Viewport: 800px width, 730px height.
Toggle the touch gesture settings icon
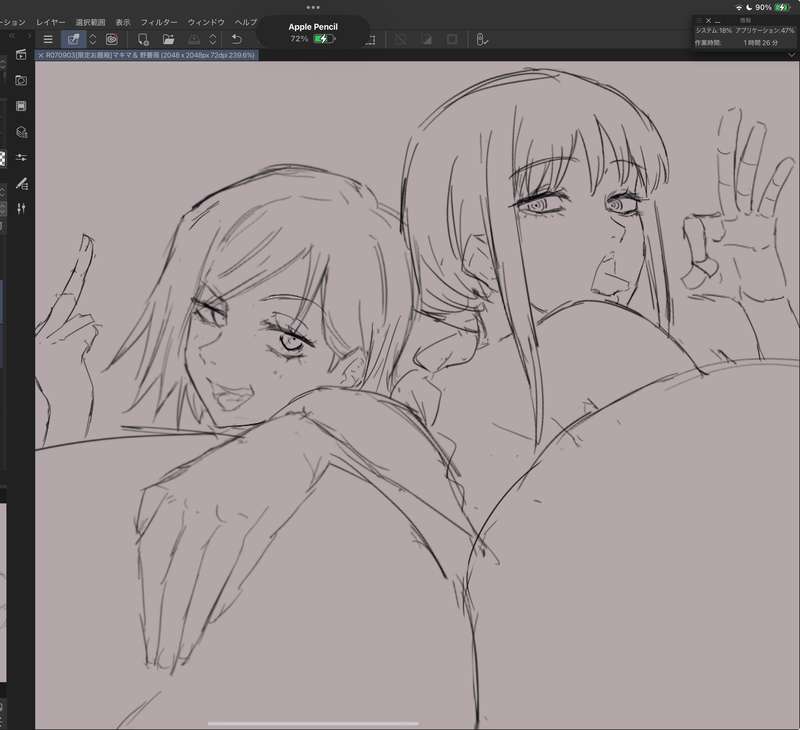pos(482,40)
